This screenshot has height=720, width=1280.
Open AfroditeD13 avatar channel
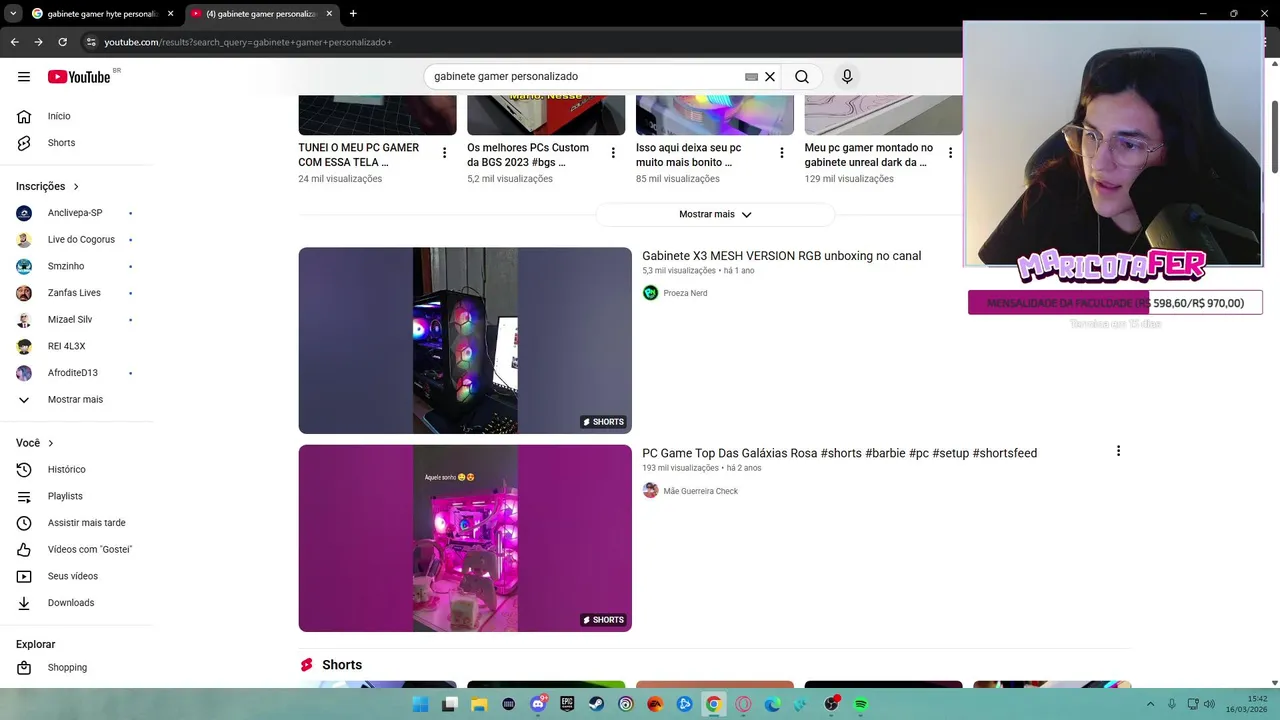coord(24,373)
